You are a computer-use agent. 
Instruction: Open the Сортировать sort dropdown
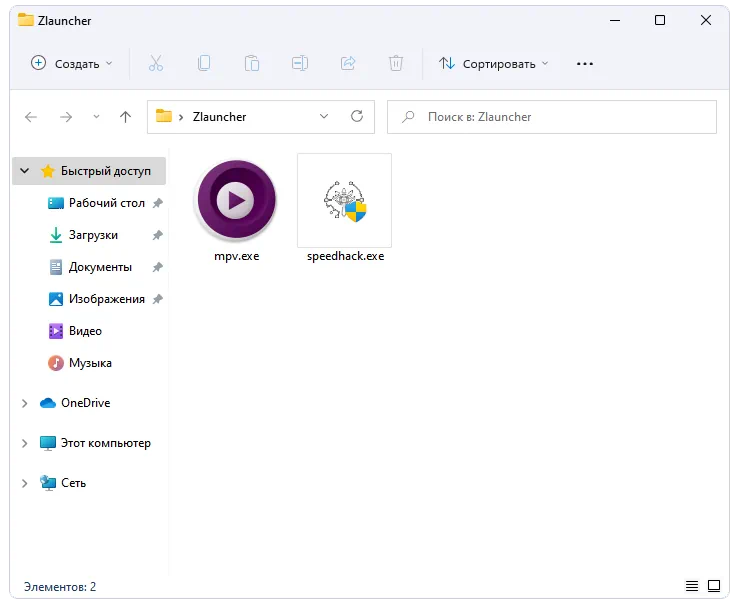tap(493, 64)
